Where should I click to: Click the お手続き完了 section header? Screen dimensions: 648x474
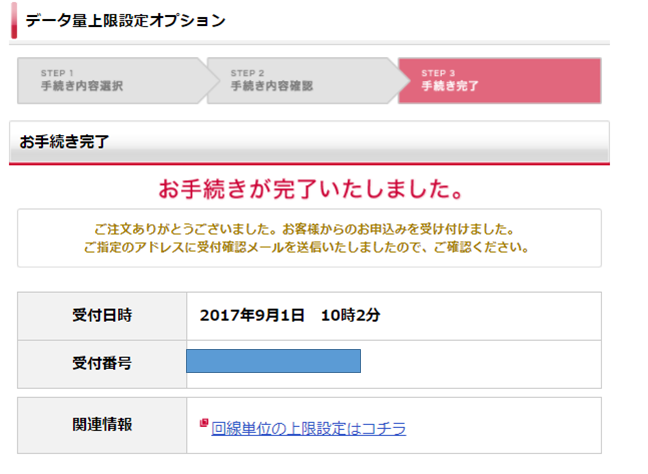[x=309, y=142]
